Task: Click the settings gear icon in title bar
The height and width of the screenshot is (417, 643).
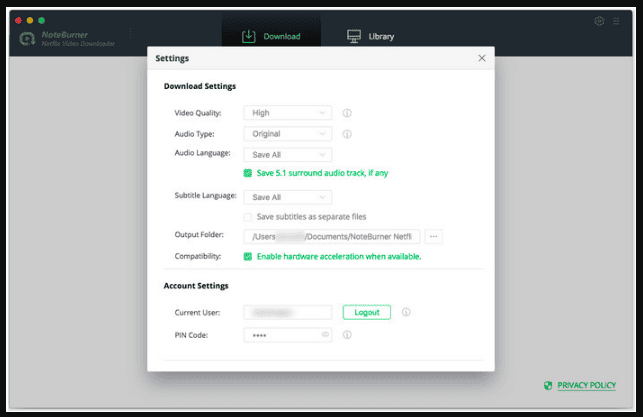Action: (599, 21)
